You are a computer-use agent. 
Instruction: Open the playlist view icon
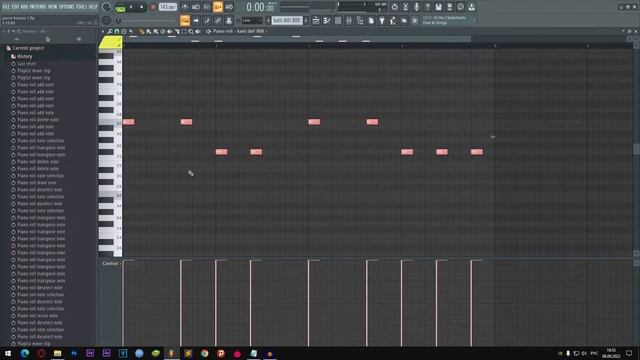coord(316,20)
